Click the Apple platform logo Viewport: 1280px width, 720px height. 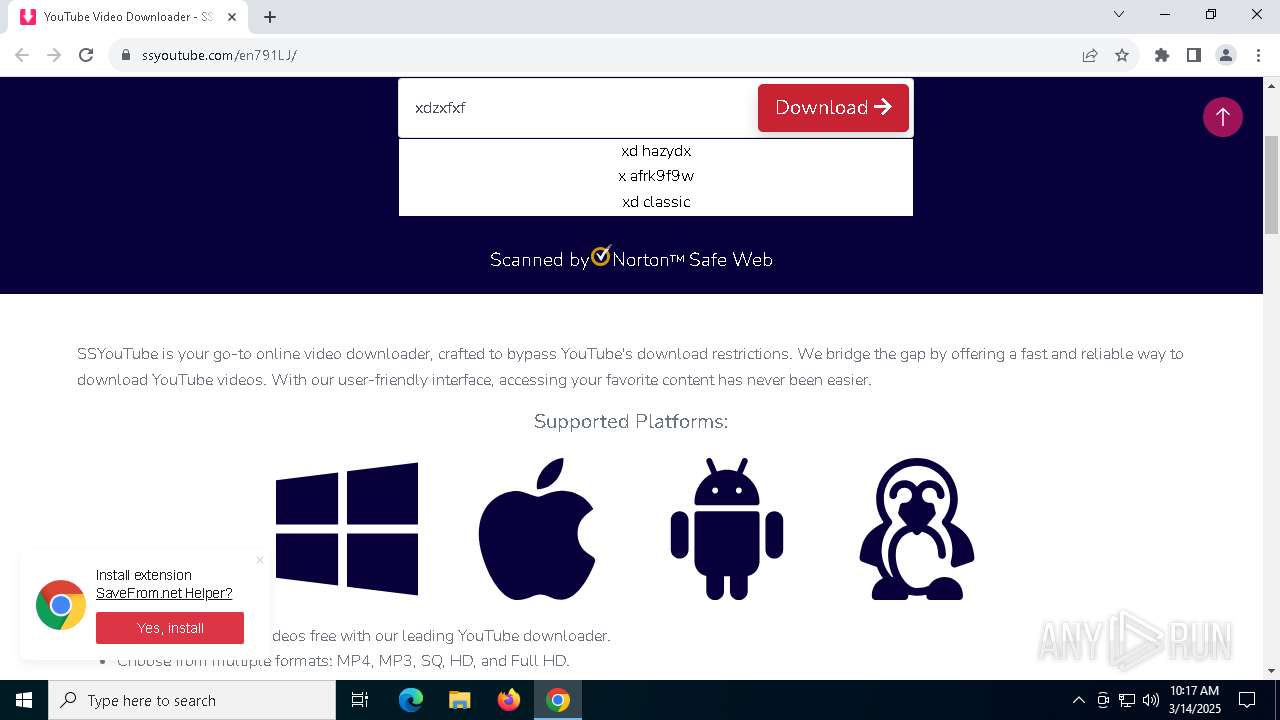pyautogui.click(x=537, y=529)
